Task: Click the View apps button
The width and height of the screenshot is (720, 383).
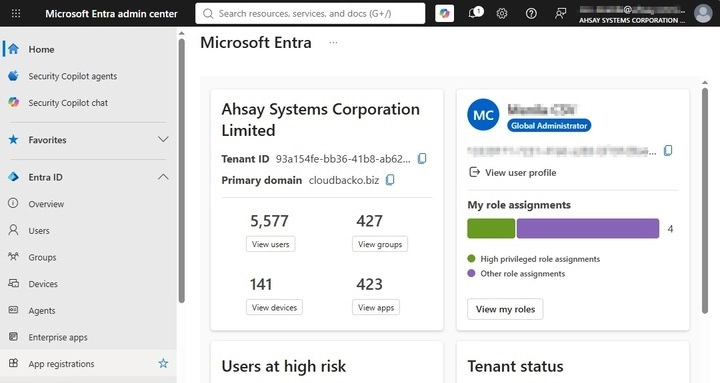Action: pos(376,307)
